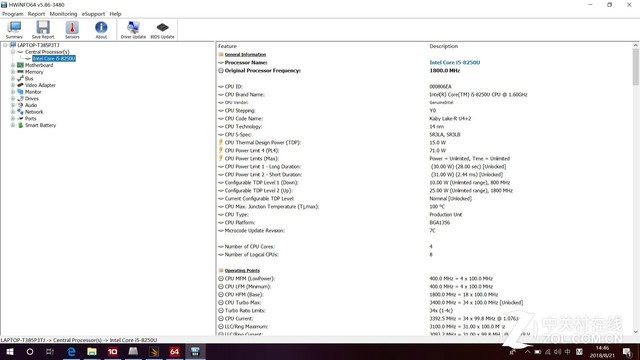Screen dimensions: 640x360
Task: Click the Save Report floppy icon
Action: click(43, 29)
